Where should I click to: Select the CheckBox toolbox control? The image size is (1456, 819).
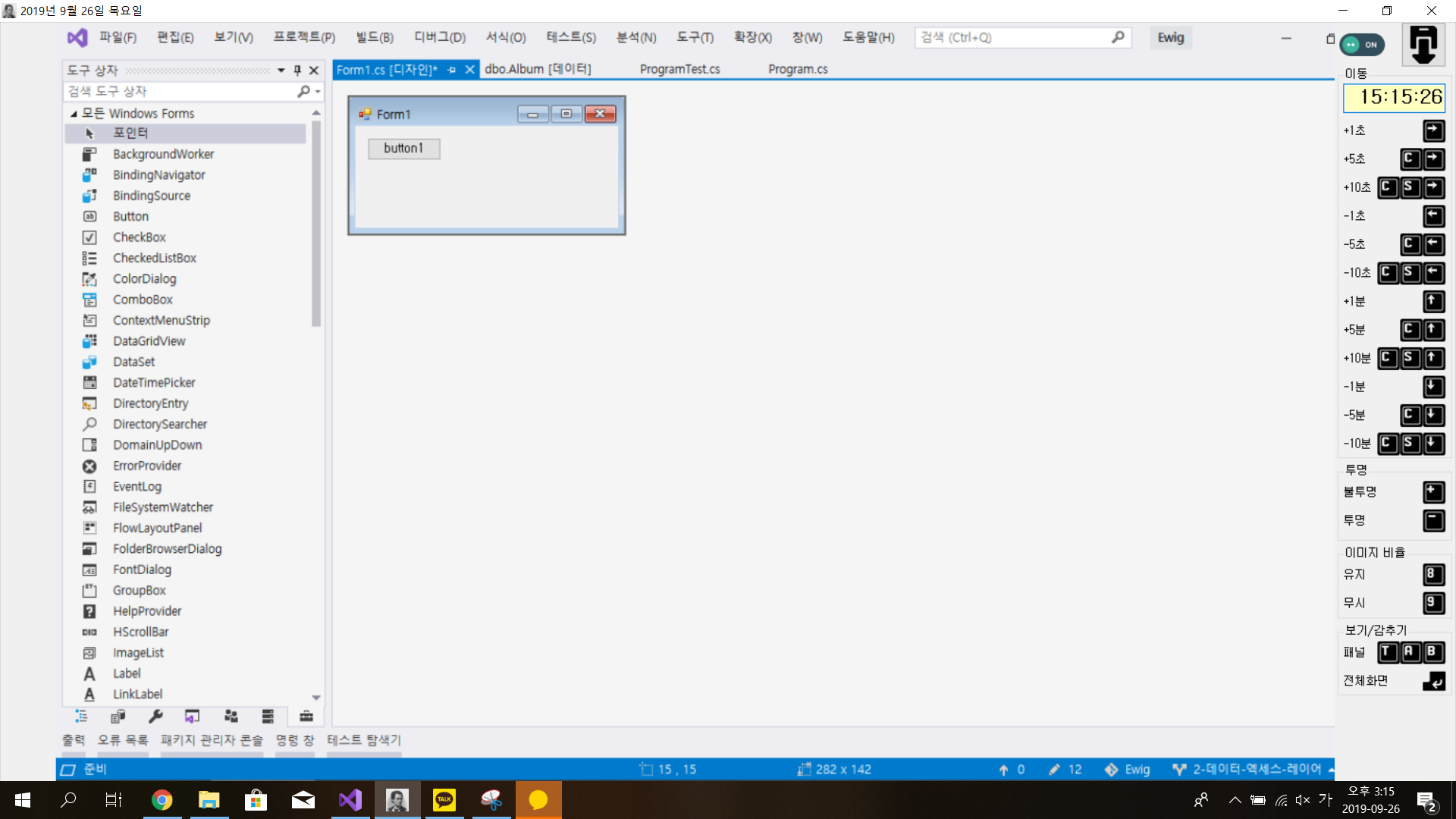coord(139,237)
